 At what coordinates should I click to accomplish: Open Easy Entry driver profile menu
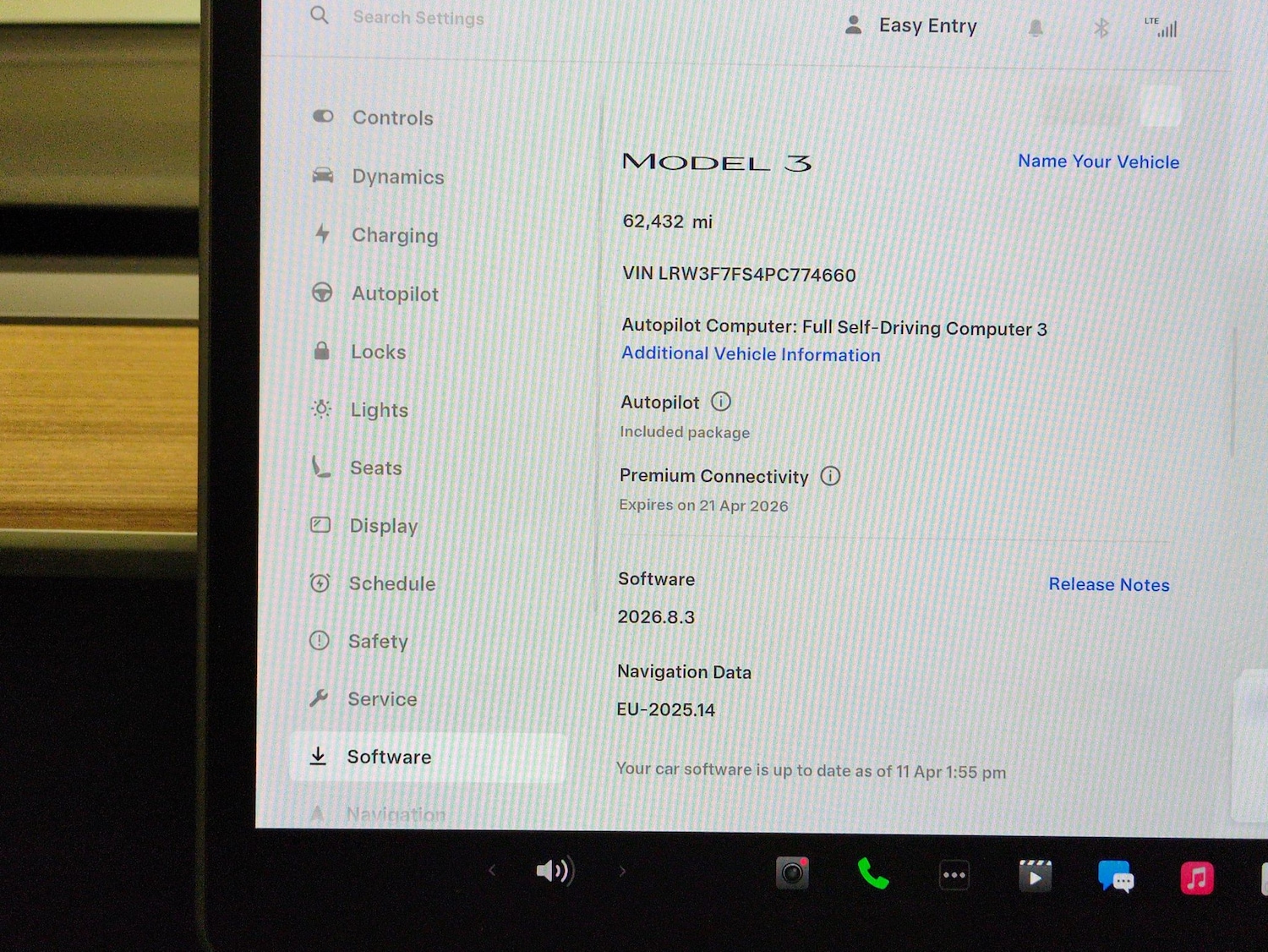912,26
